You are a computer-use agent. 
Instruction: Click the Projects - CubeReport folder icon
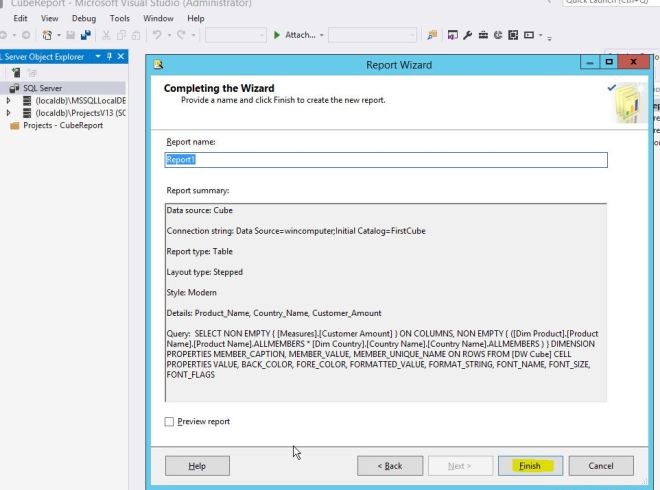click(x=14, y=125)
